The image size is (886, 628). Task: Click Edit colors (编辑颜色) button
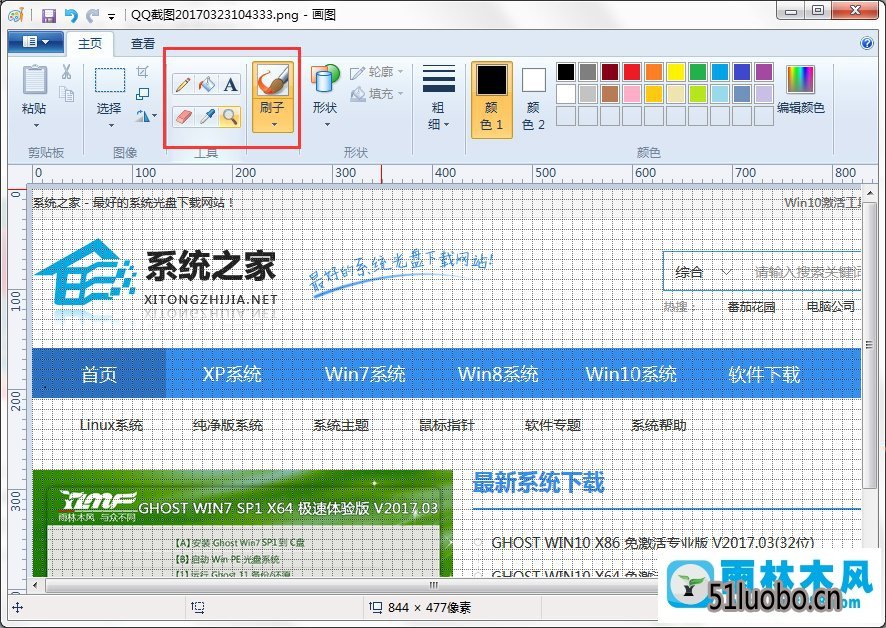[x=800, y=89]
